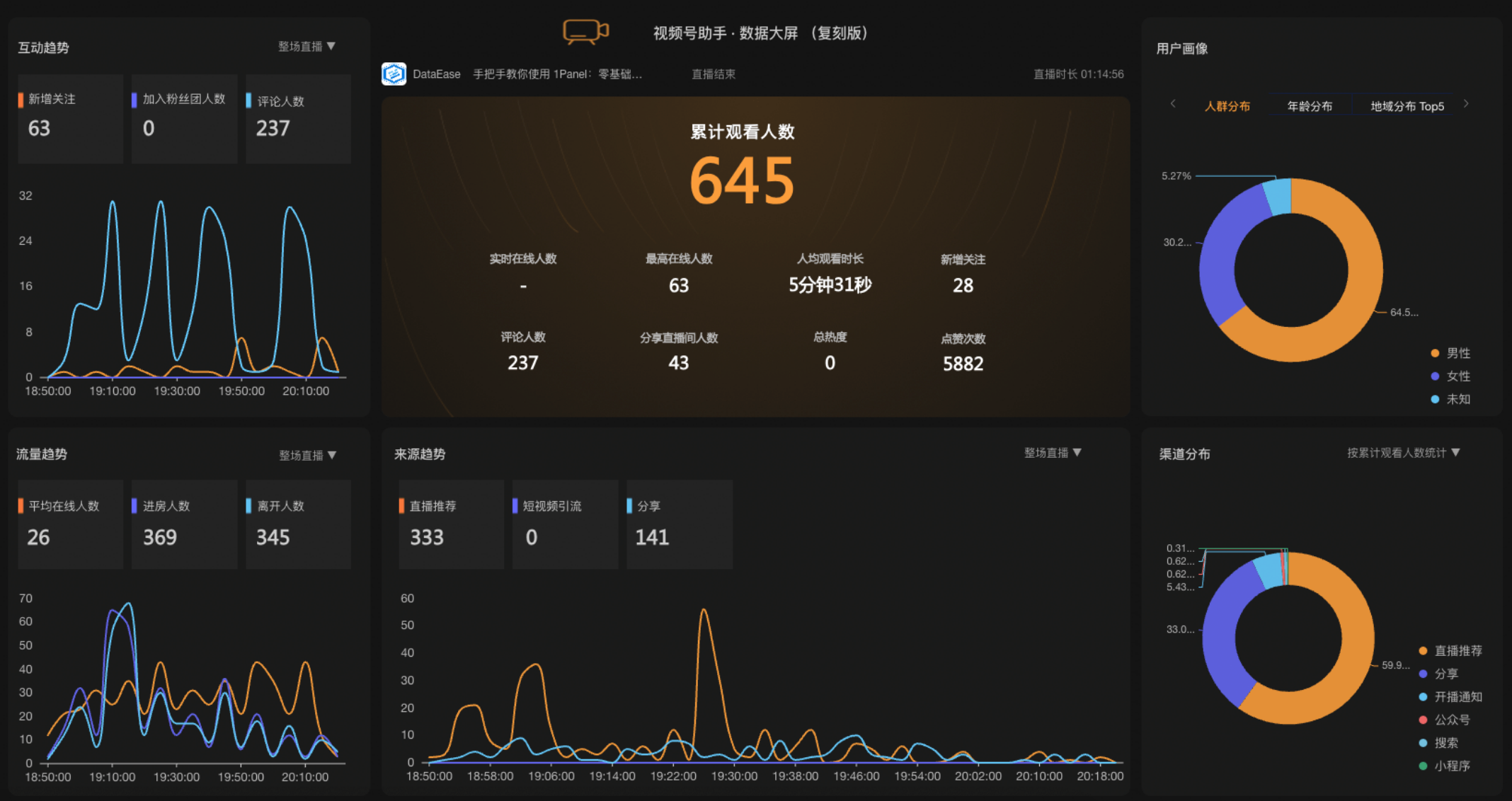Toggle 未知 legend dot in user portrait
Image resolution: width=1512 pixels, height=801 pixels.
[x=1436, y=399]
